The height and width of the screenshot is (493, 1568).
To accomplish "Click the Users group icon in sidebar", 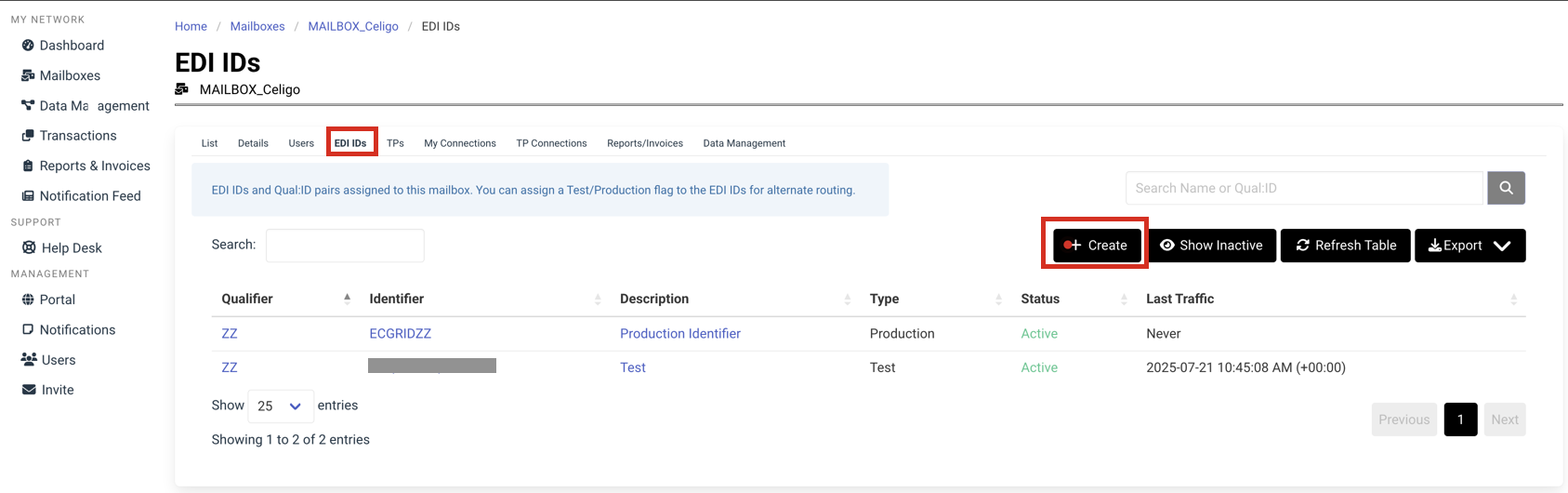I will (x=29, y=359).
